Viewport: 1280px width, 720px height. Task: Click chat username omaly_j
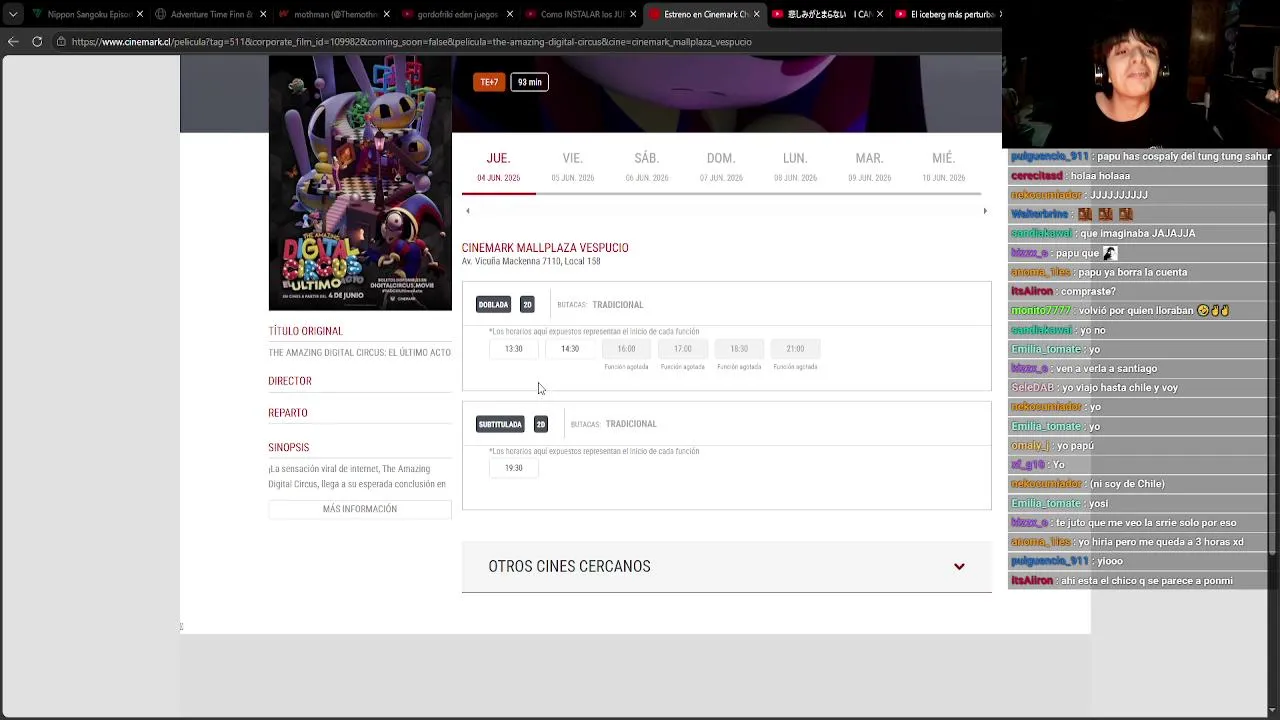(x=1030, y=445)
